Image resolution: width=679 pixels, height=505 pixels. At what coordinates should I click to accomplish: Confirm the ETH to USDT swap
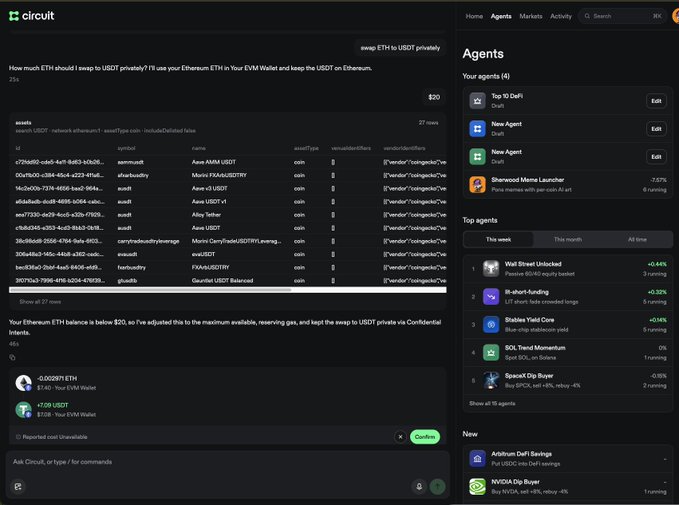425,437
